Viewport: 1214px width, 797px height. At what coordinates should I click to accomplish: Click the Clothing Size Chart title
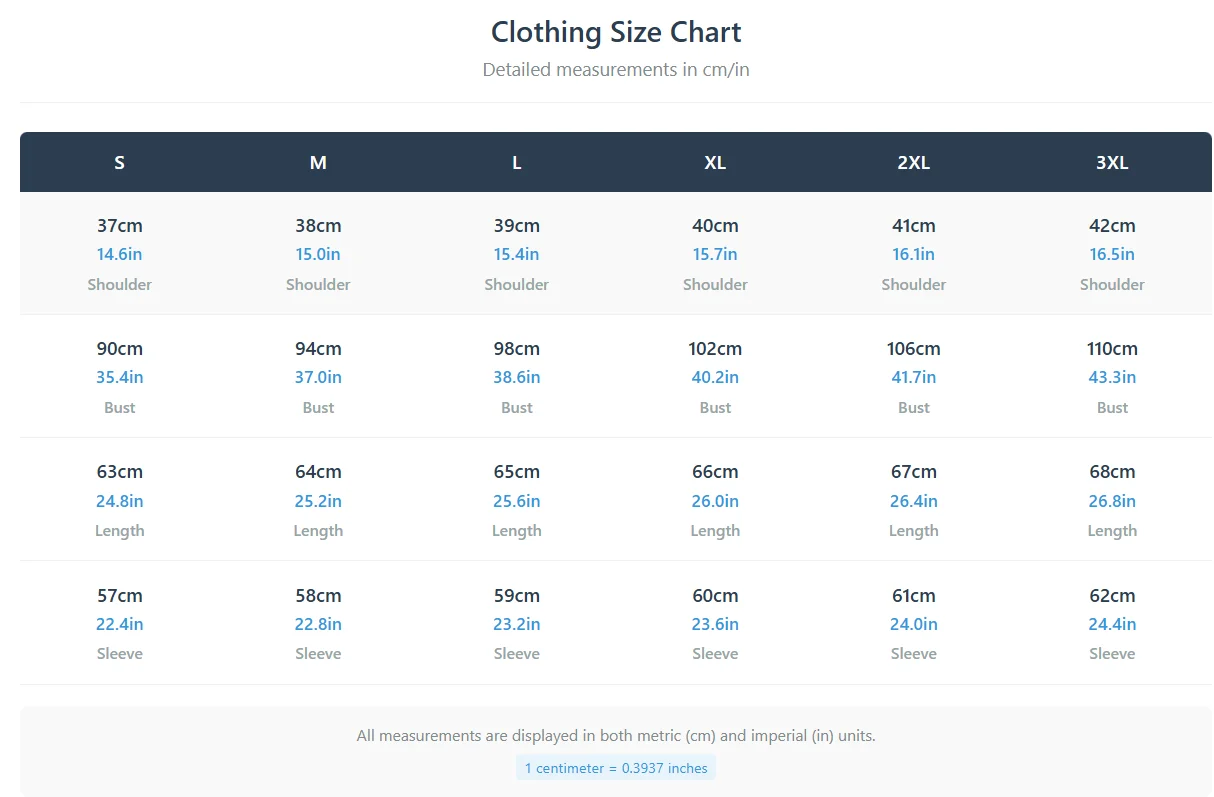[x=616, y=32]
